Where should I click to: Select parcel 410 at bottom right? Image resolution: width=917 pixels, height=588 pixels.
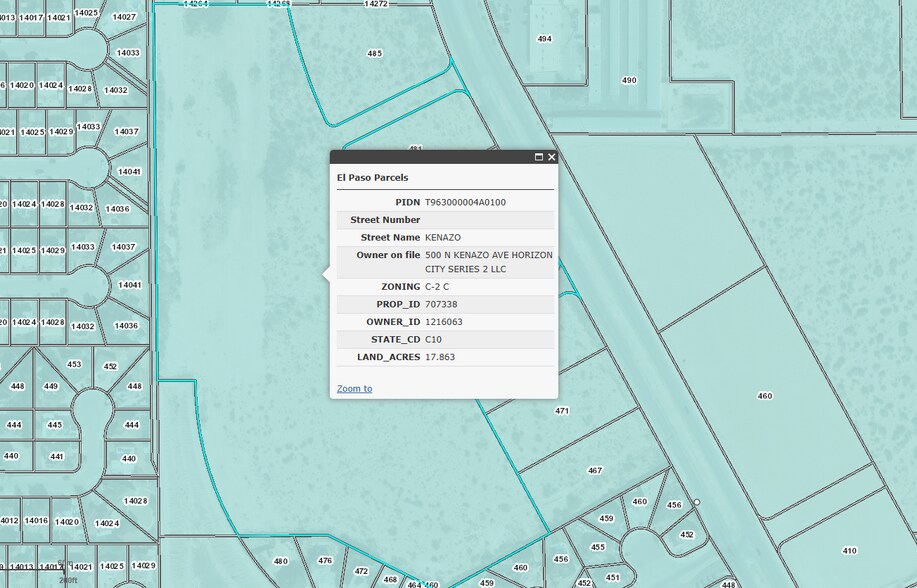pos(850,550)
